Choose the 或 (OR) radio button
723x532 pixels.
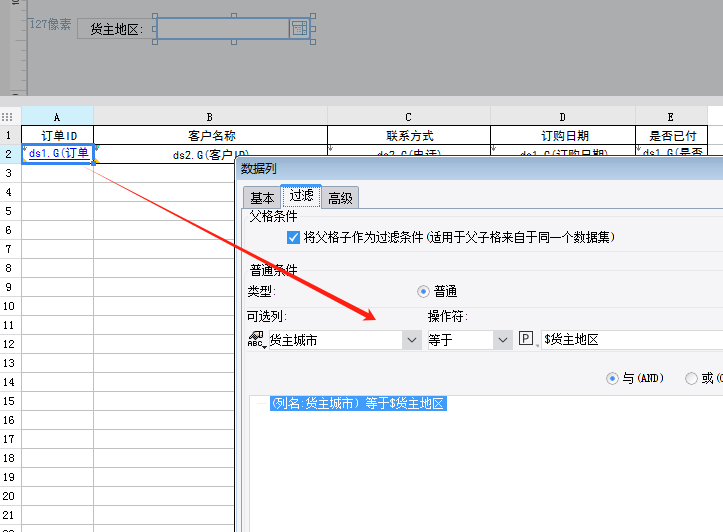coord(691,378)
